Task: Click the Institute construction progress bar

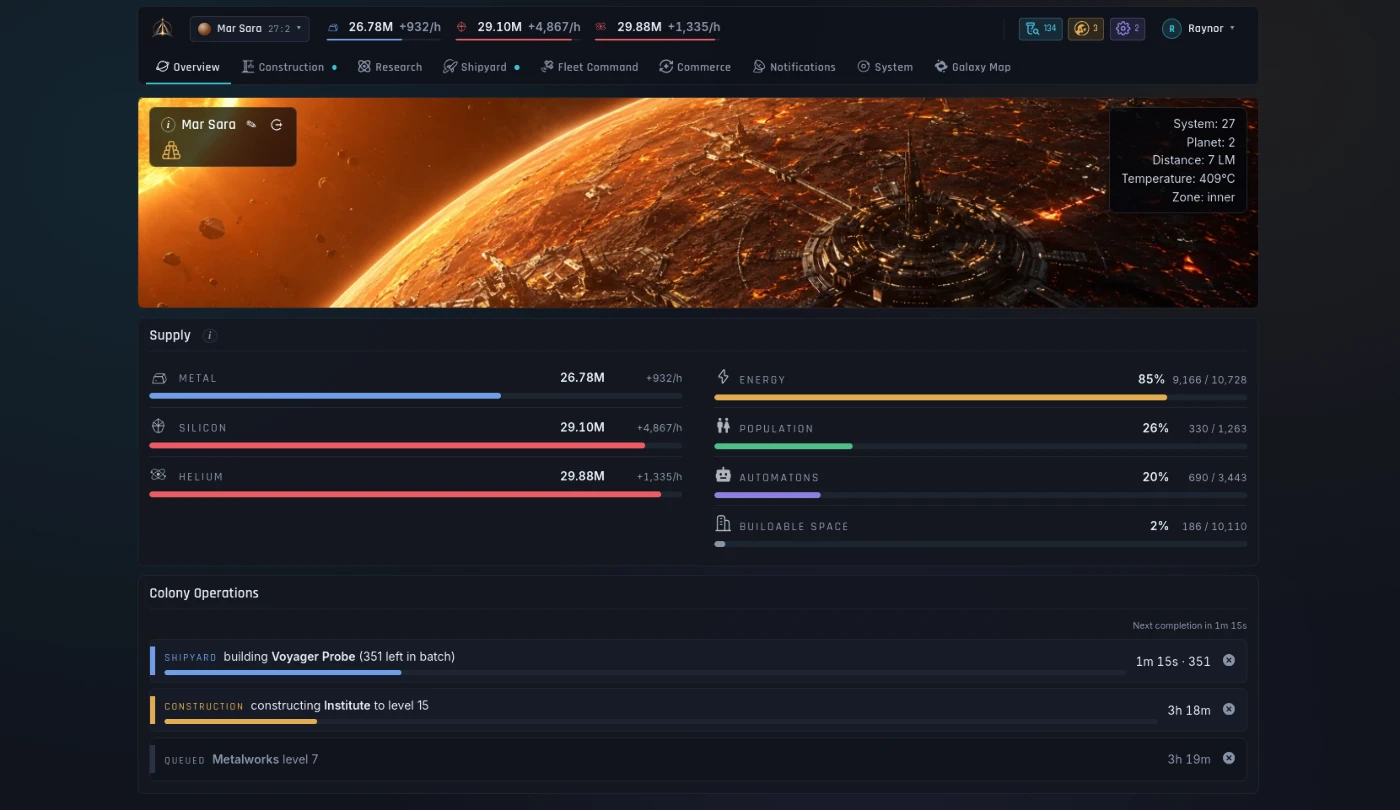Action: click(660, 722)
